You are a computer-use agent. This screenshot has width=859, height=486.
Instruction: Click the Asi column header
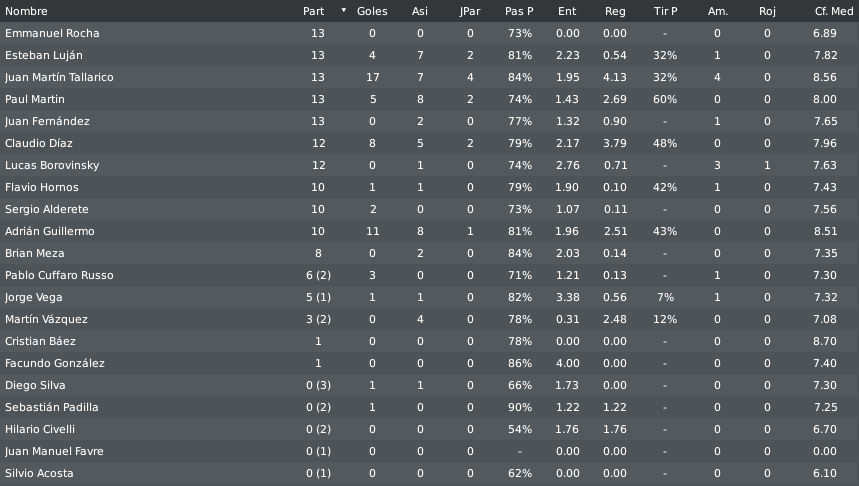[x=420, y=11]
